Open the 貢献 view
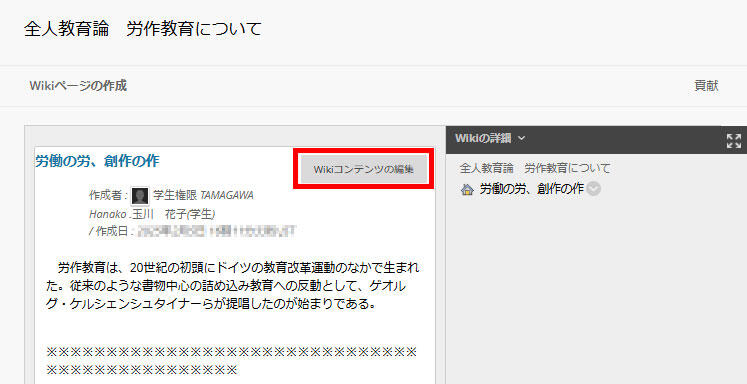The image size is (747, 384). tap(706, 86)
